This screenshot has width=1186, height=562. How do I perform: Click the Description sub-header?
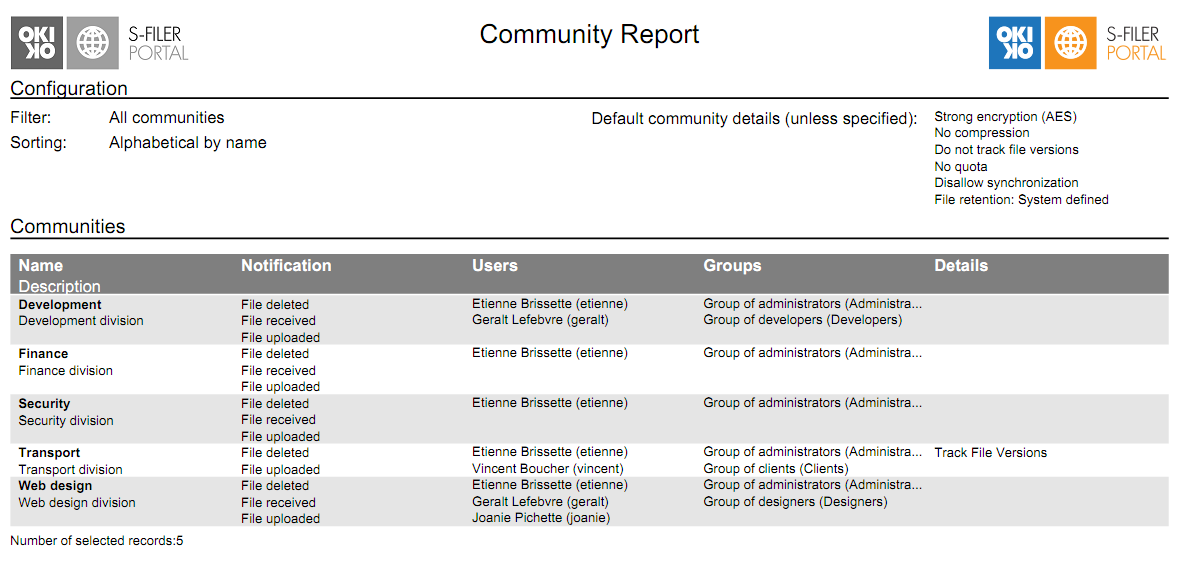pyautogui.click(x=60, y=287)
